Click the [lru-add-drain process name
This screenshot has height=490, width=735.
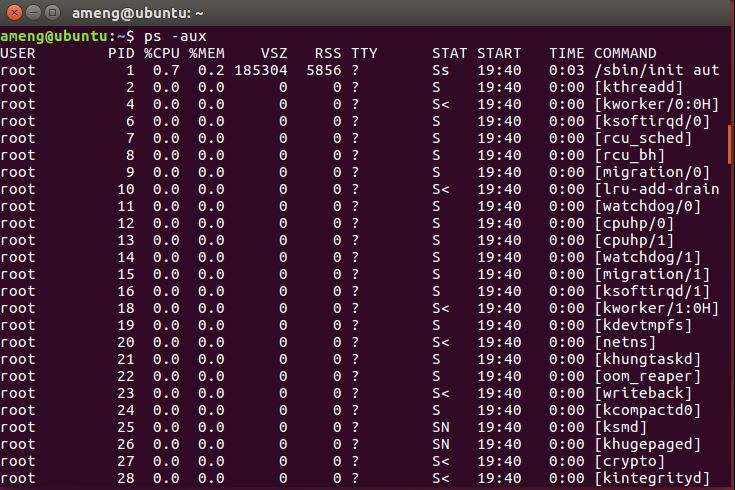[x=657, y=189]
